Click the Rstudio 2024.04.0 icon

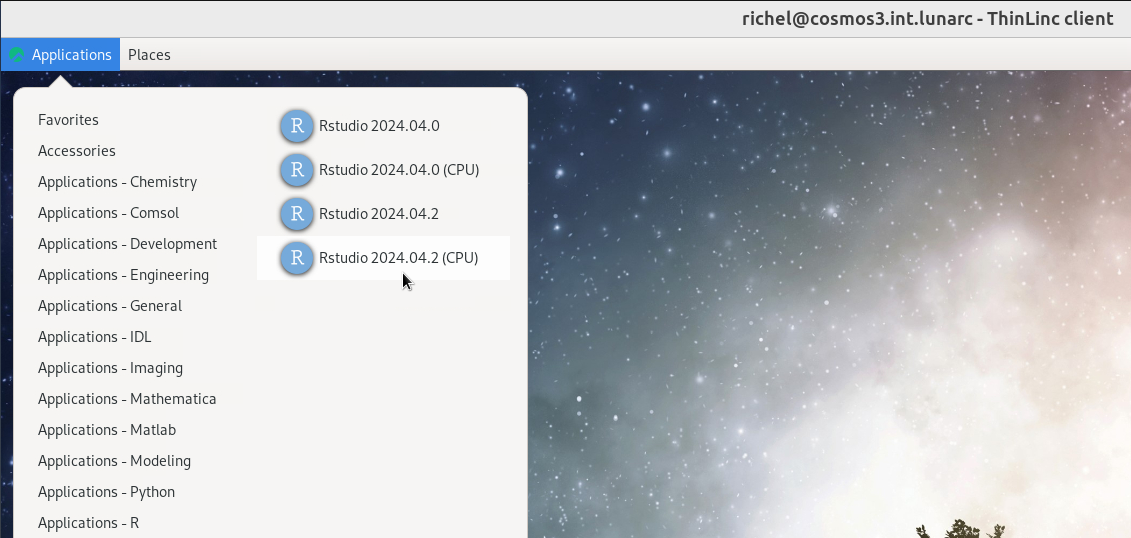[x=296, y=126]
